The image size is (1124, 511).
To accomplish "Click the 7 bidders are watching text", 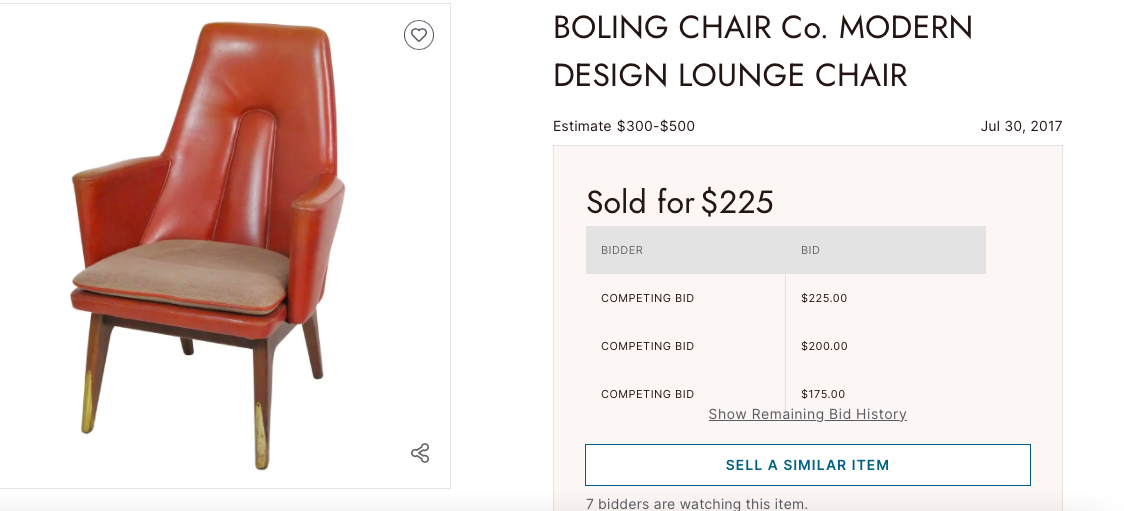I will (696, 504).
